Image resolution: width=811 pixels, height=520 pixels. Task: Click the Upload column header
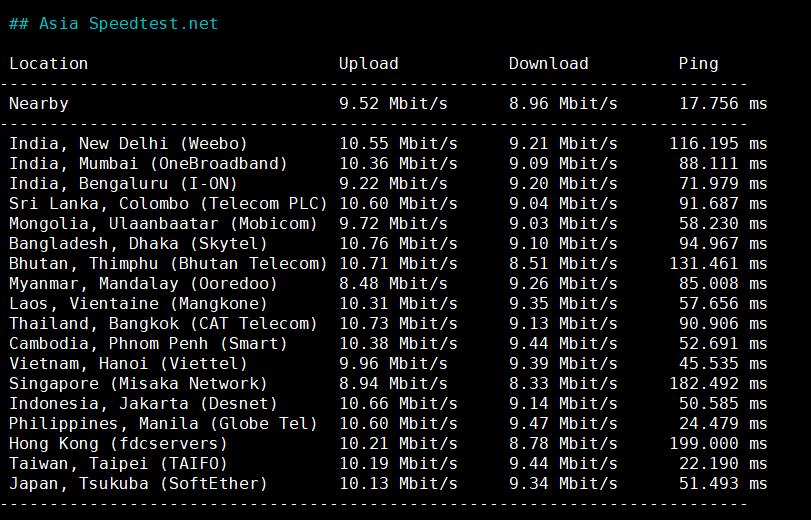(x=368, y=63)
